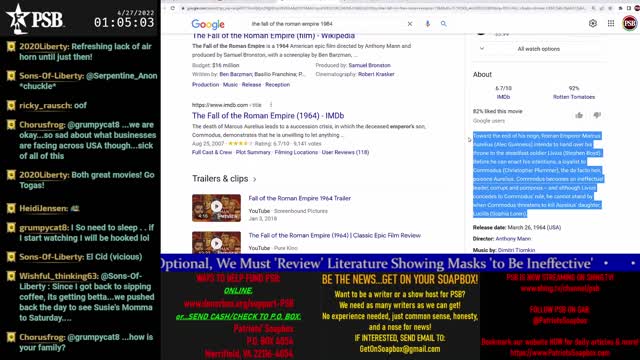This screenshot has width=640, height=360.
Task: Expand All watch options
Action: [x=538, y=49]
